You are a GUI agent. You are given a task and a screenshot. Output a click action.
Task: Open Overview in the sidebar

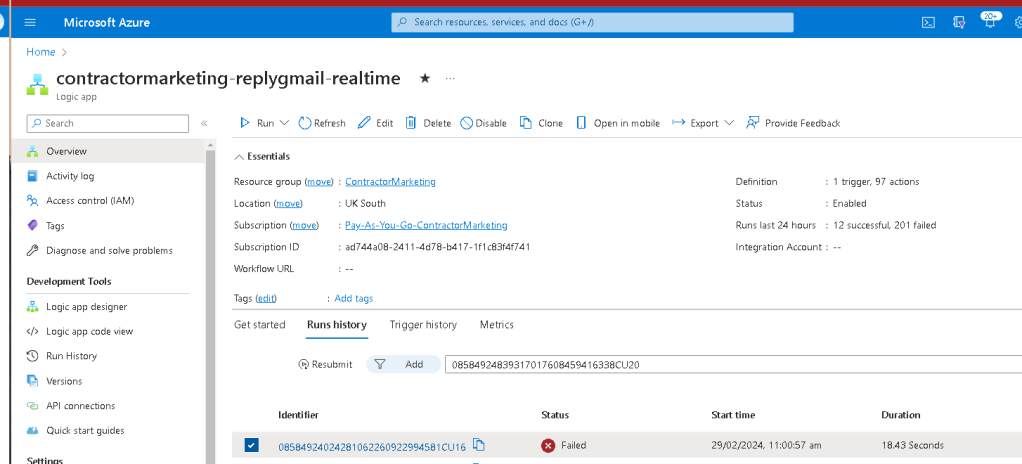108,151
